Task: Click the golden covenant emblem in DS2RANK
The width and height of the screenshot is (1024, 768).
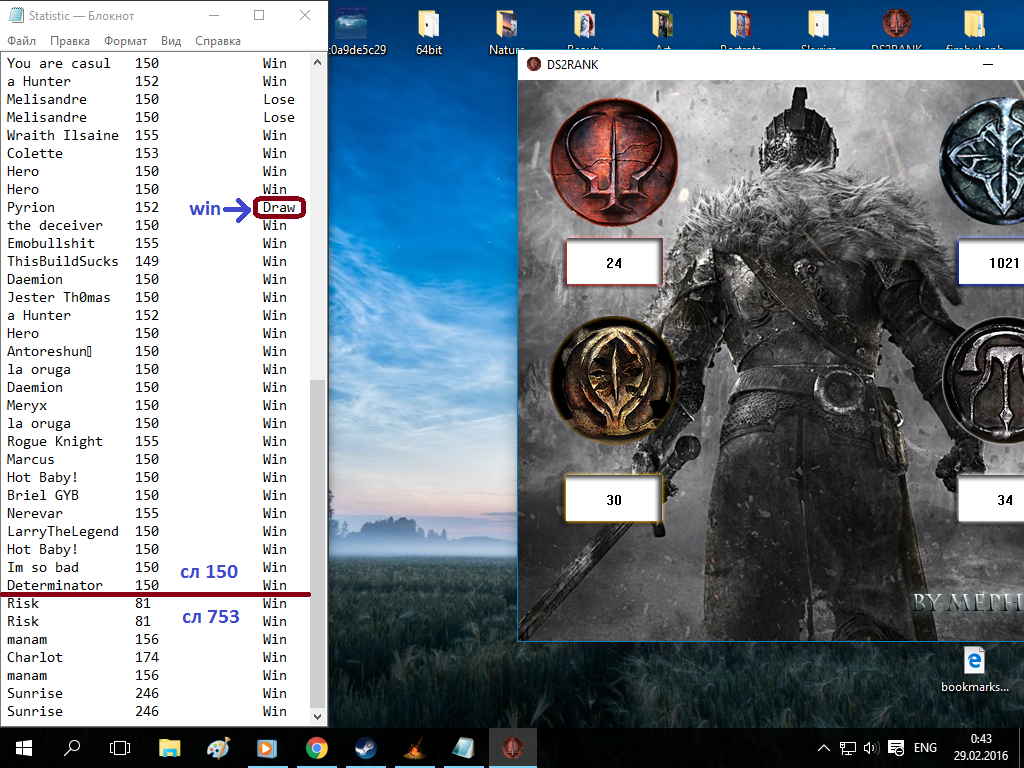Action: [x=614, y=381]
